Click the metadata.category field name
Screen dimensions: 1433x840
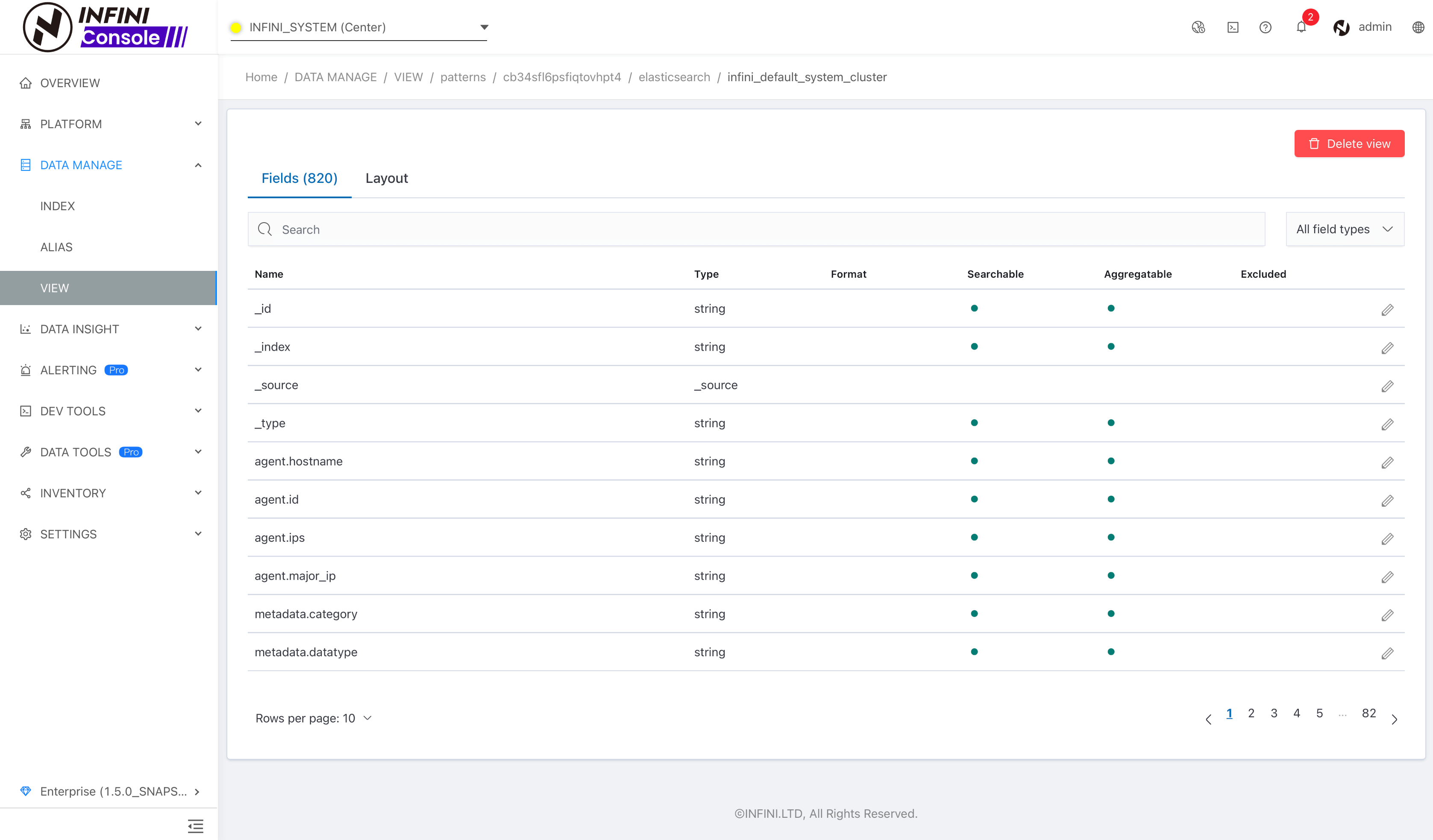(x=306, y=614)
